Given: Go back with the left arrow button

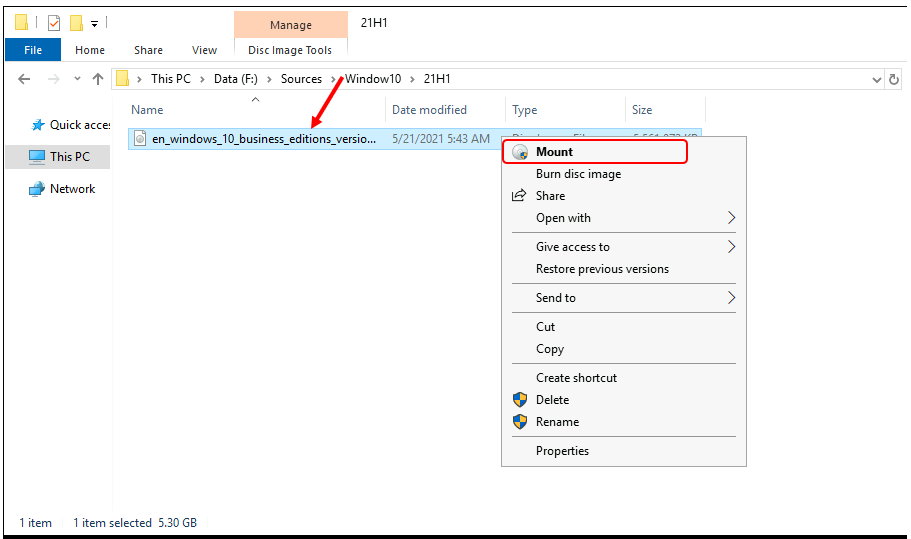Looking at the screenshot, I should tap(24, 79).
